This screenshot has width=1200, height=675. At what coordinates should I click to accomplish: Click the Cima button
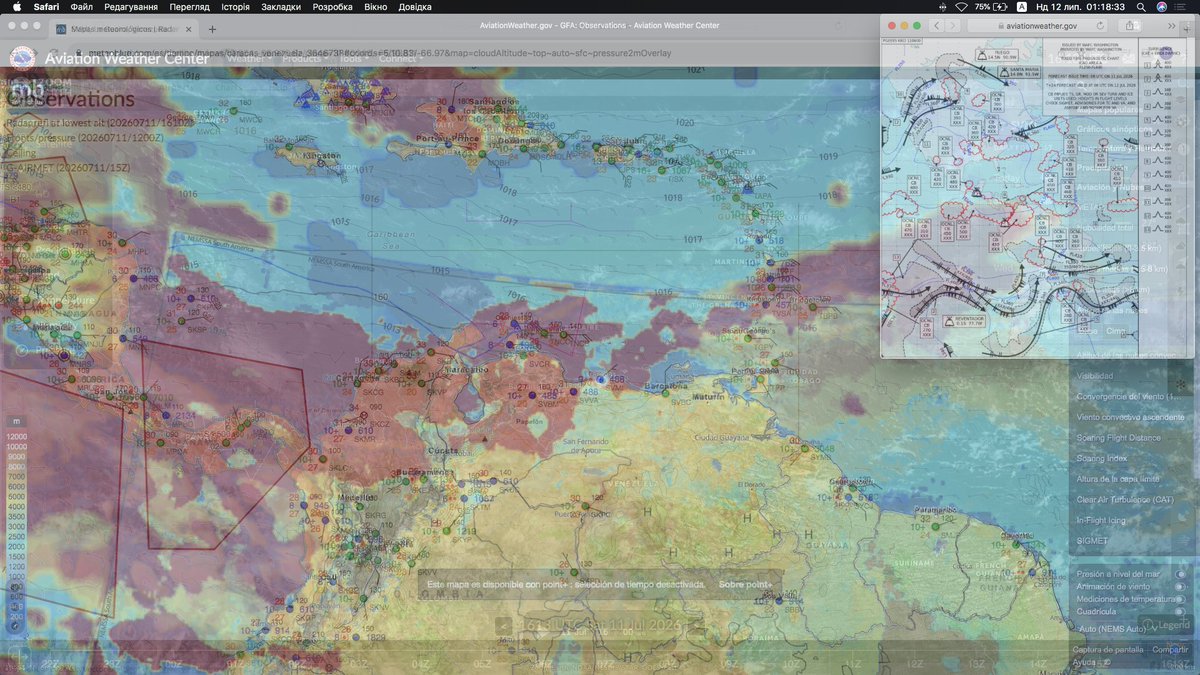click(x=1115, y=331)
